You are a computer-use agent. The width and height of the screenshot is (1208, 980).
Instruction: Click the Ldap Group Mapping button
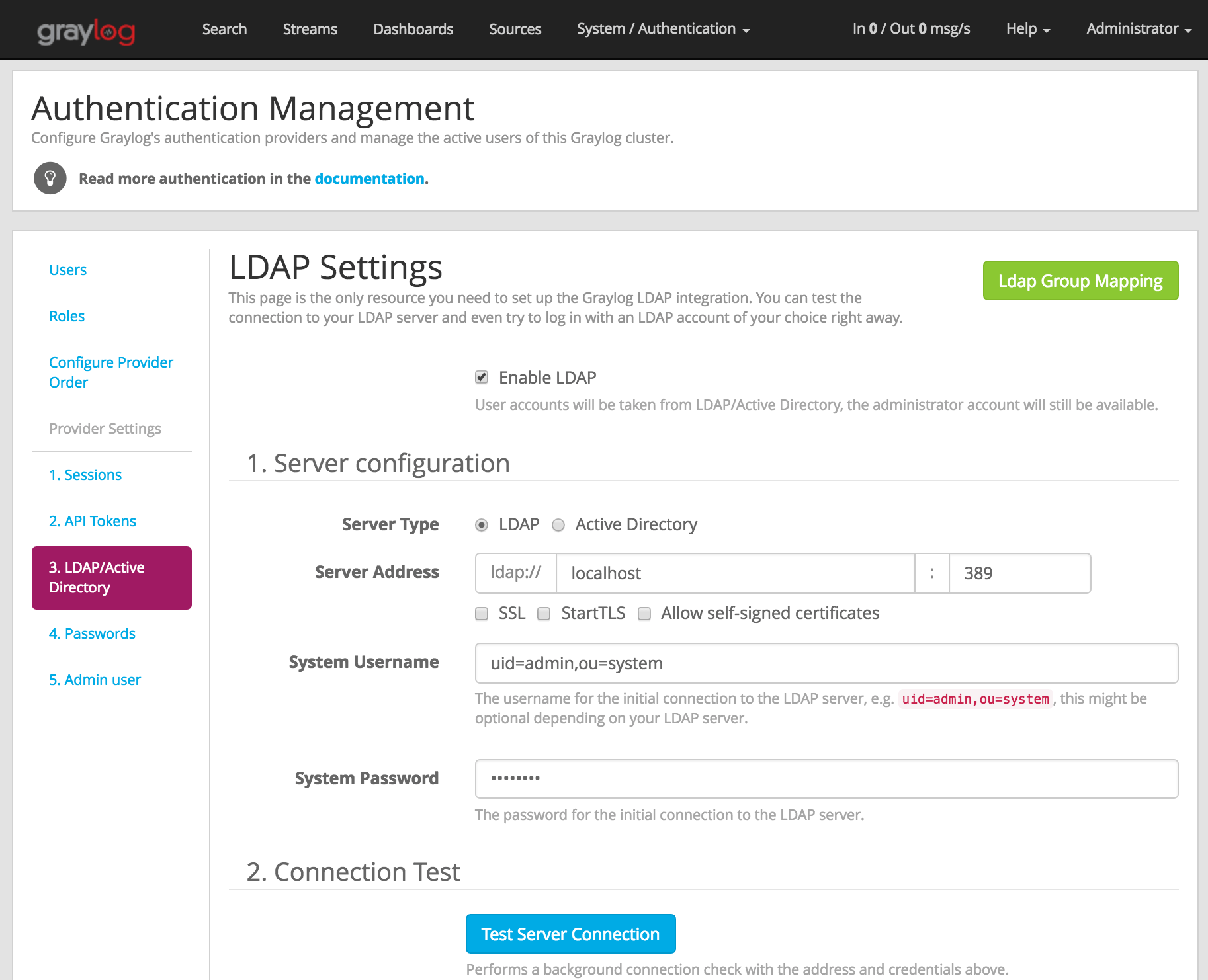point(1080,280)
